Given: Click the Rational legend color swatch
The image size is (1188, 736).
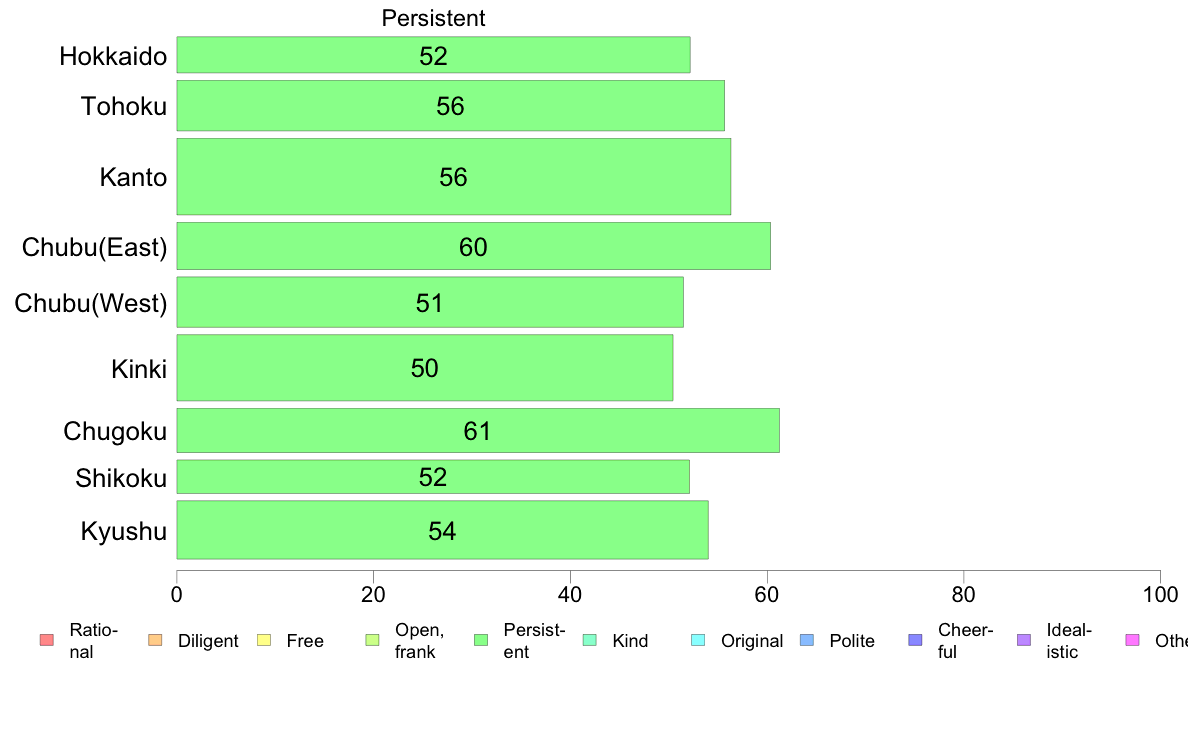Looking at the screenshot, I should coord(46,640).
